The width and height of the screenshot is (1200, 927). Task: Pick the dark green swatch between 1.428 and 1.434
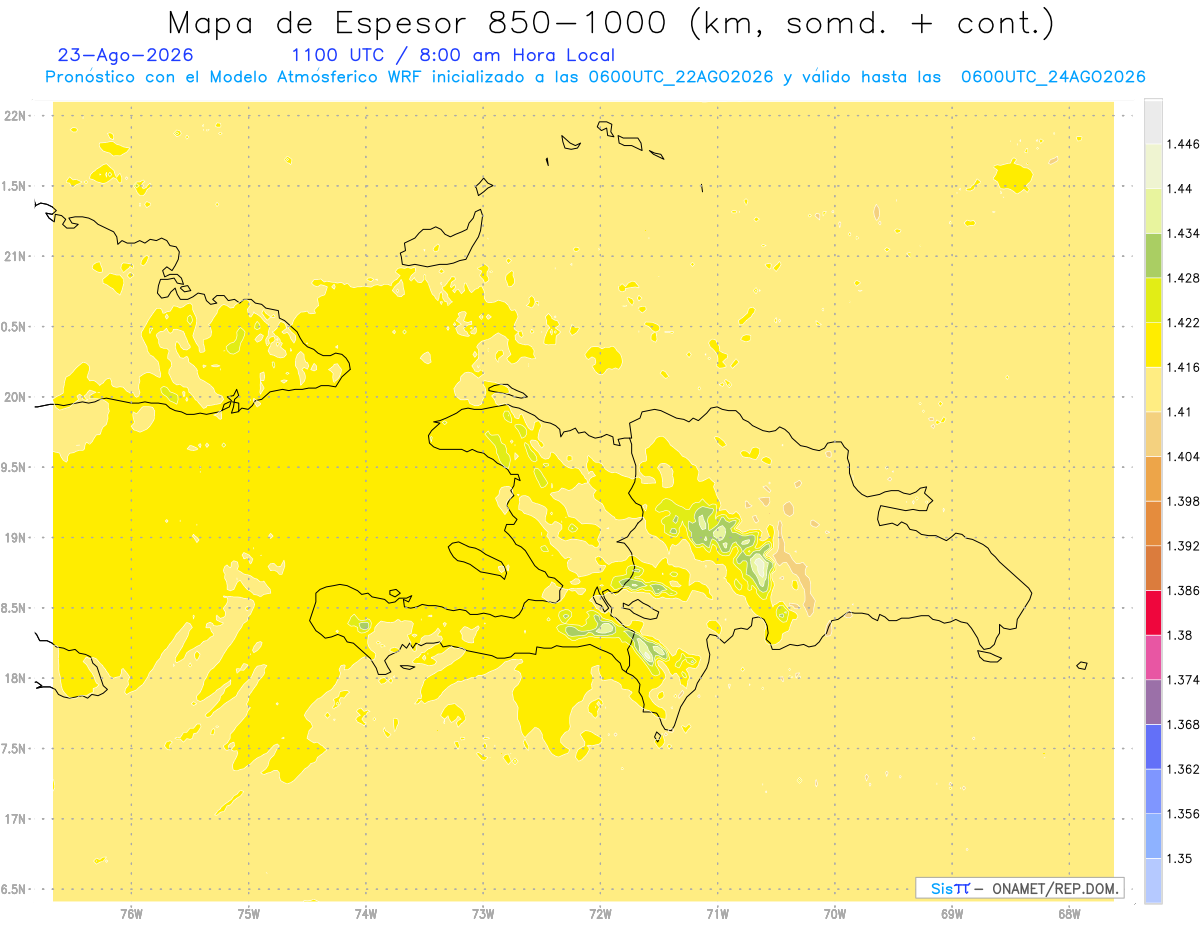point(1153,255)
